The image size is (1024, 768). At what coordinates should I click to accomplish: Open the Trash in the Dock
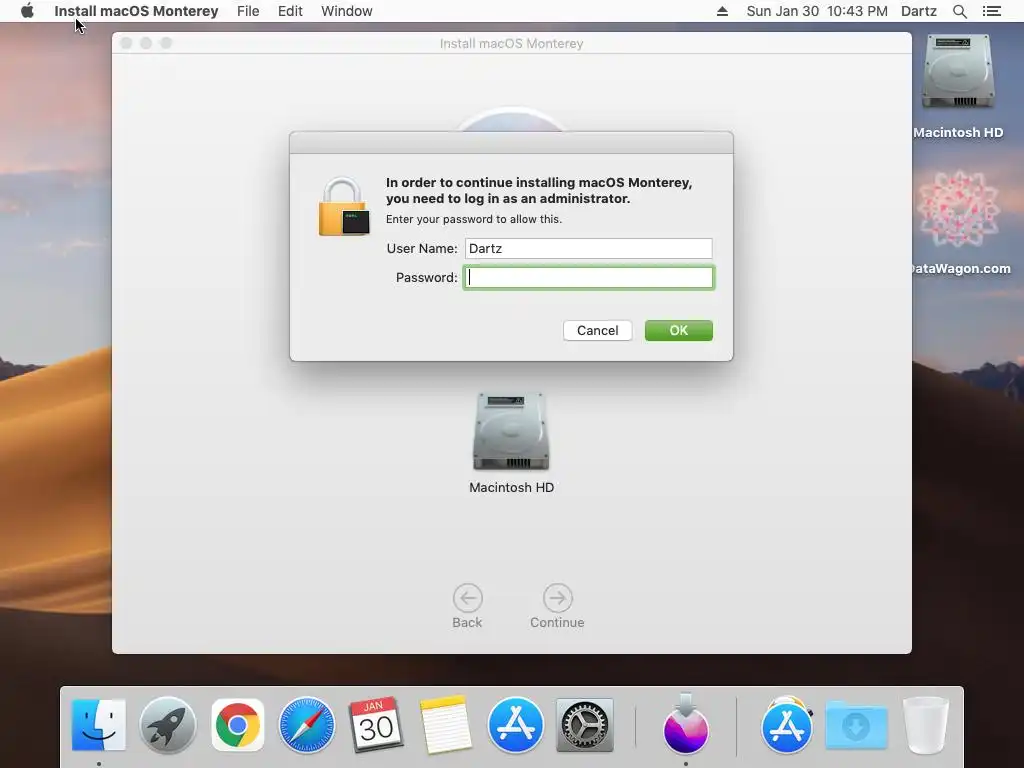tap(926, 725)
